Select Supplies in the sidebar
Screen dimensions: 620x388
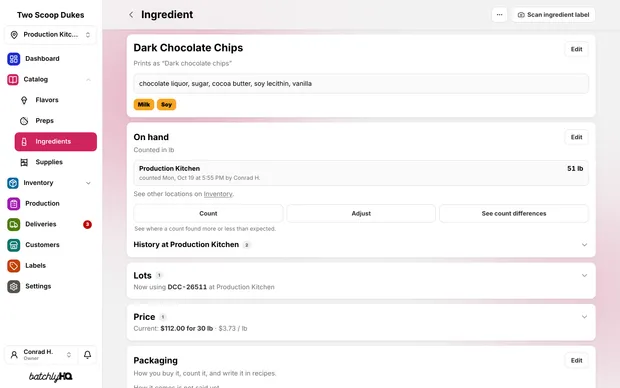point(56,162)
